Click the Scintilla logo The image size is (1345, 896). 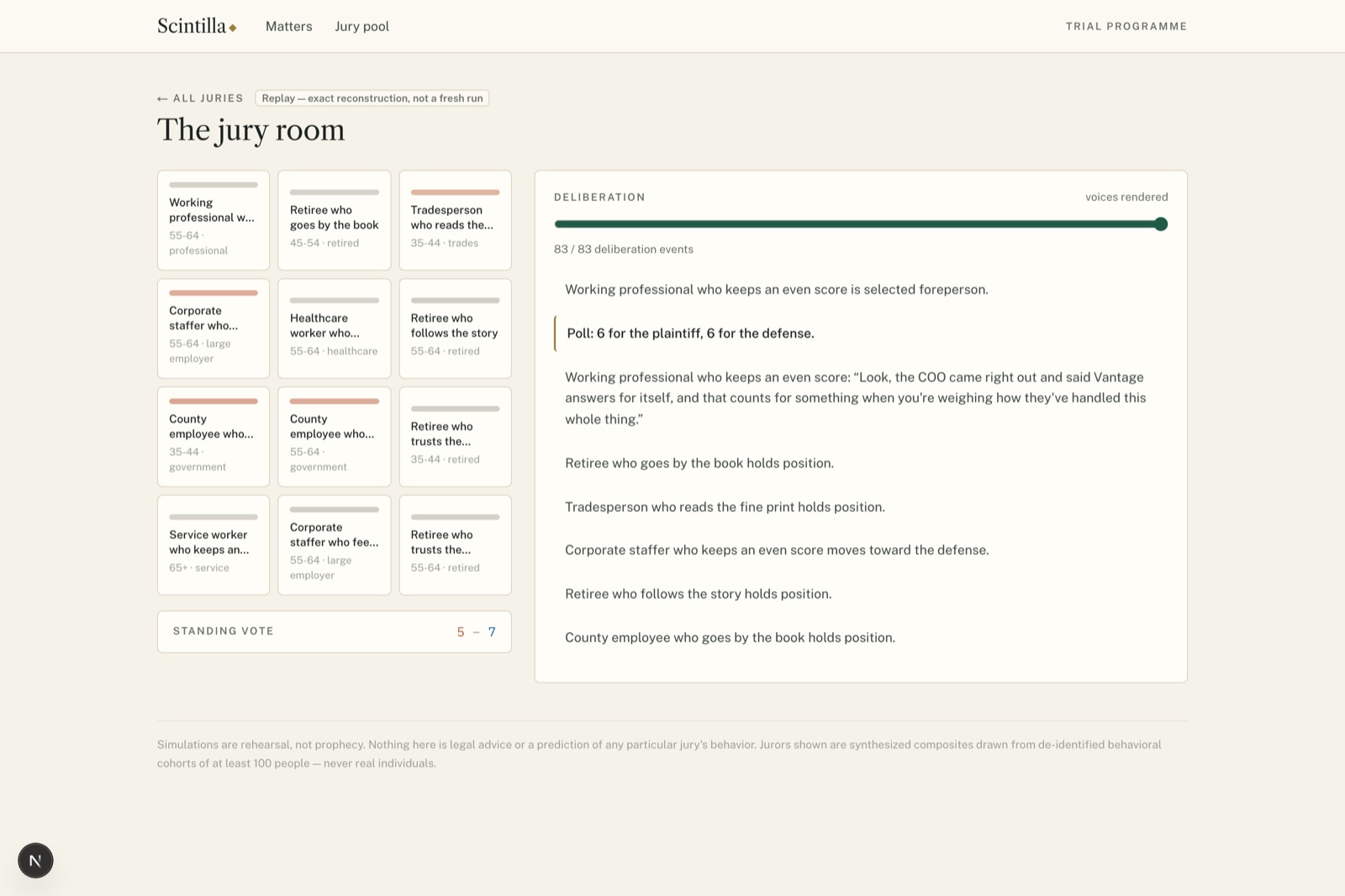click(197, 26)
